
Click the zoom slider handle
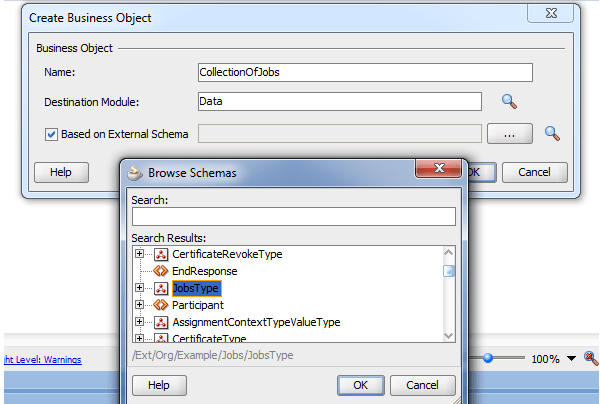click(x=487, y=358)
